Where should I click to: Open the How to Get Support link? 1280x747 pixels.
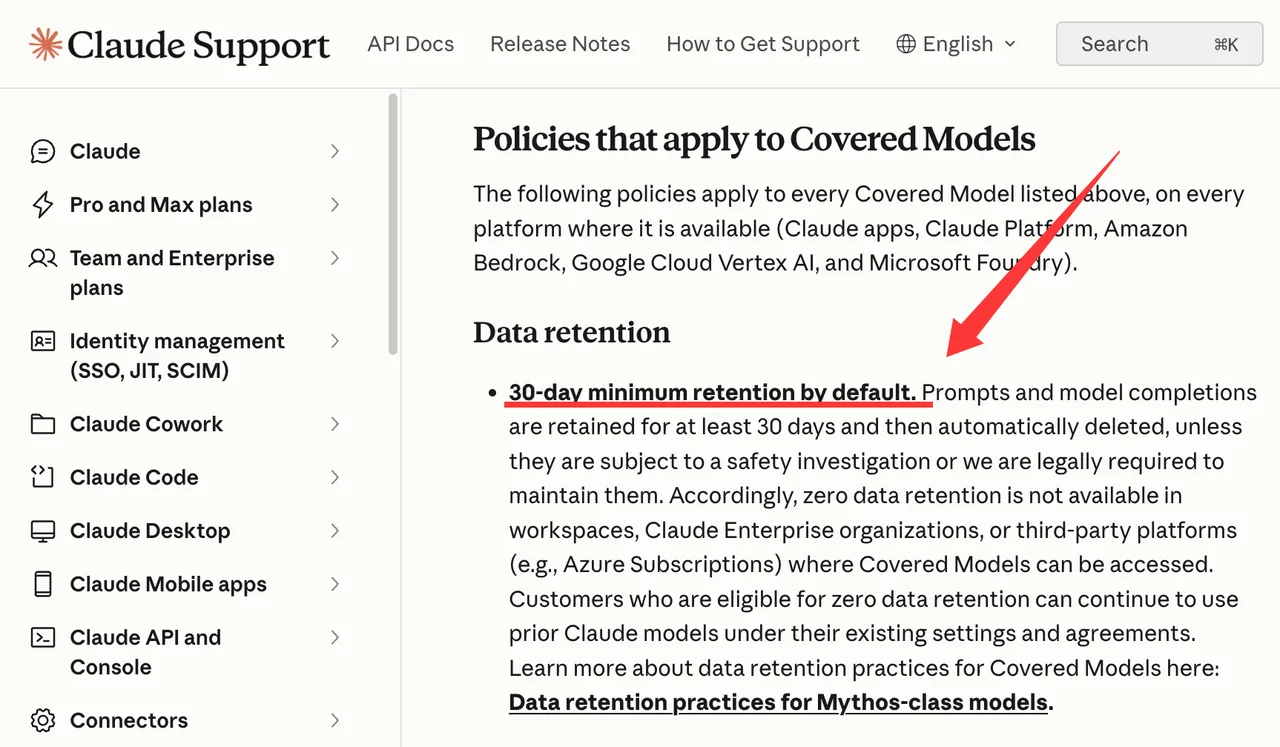763,44
